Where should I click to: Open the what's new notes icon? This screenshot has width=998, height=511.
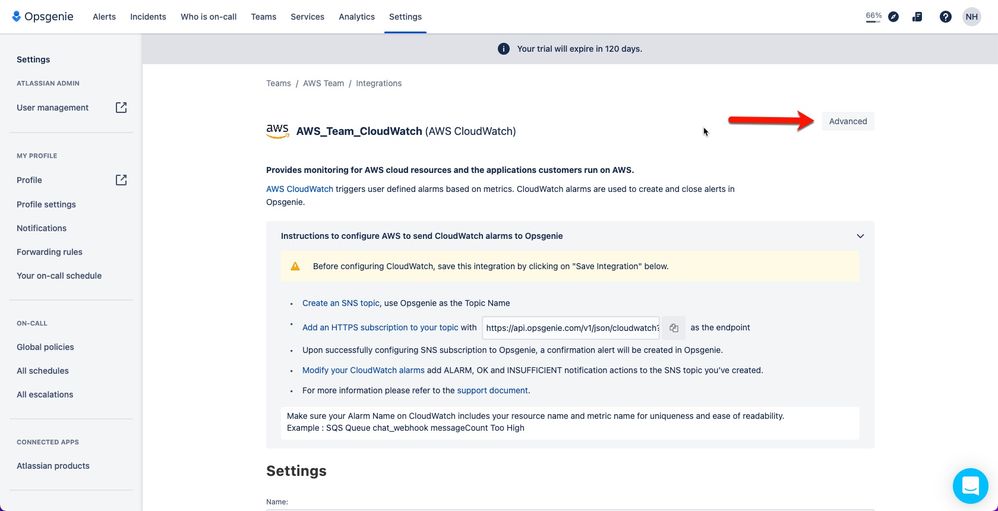[x=917, y=17]
